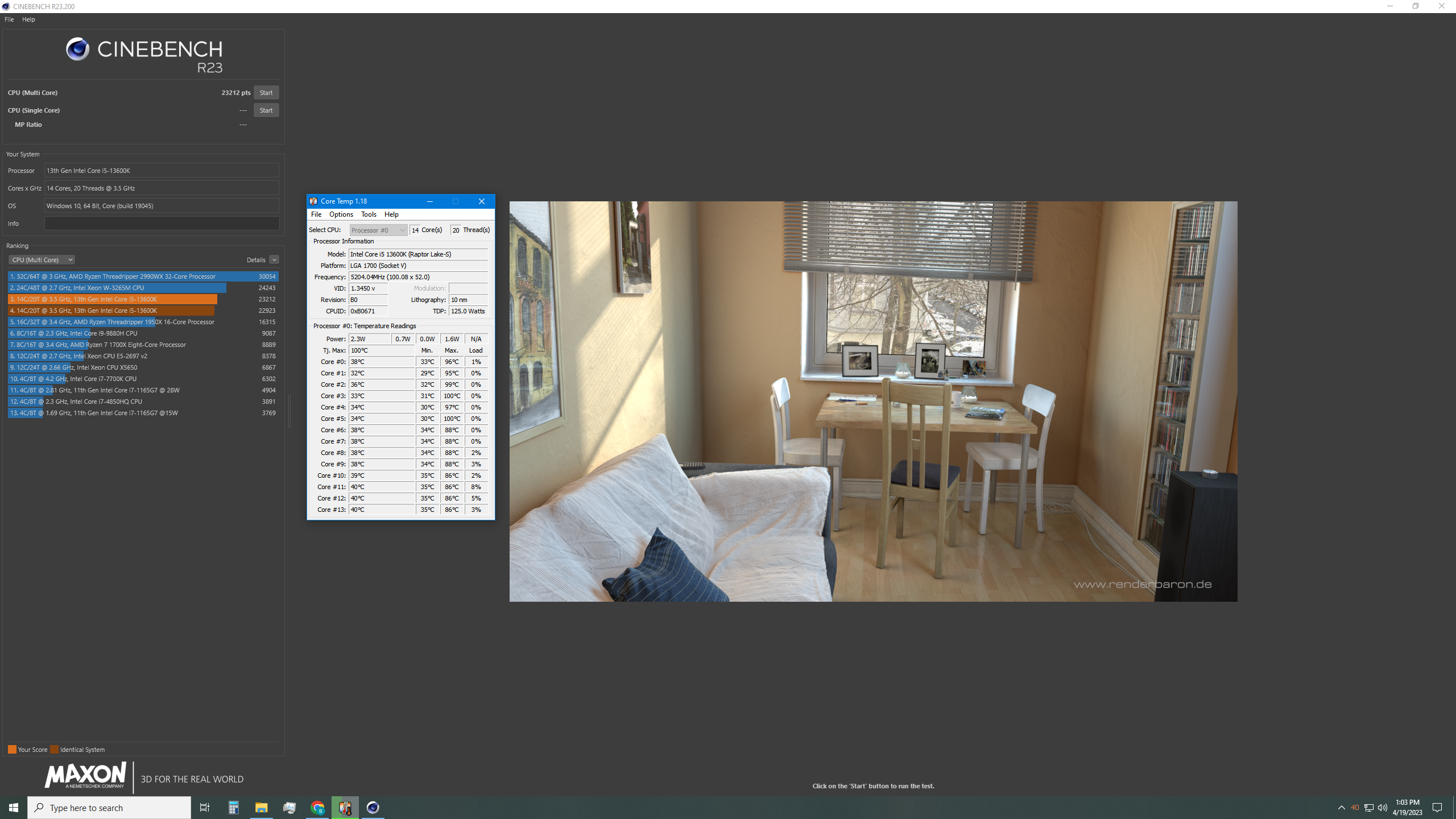Expand the ranking Details dropdown arrow
The width and height of the screenshot is (1456, 819).
(274, 260)
